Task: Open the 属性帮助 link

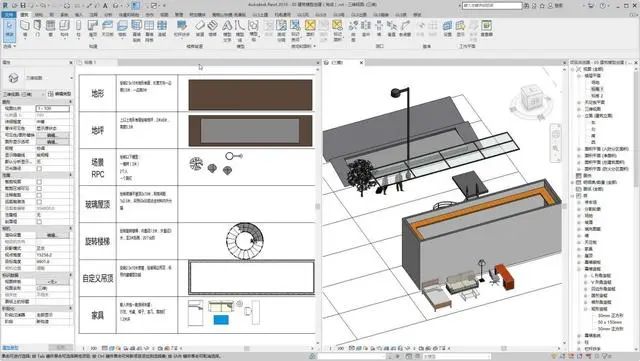Action: (10, 348)
